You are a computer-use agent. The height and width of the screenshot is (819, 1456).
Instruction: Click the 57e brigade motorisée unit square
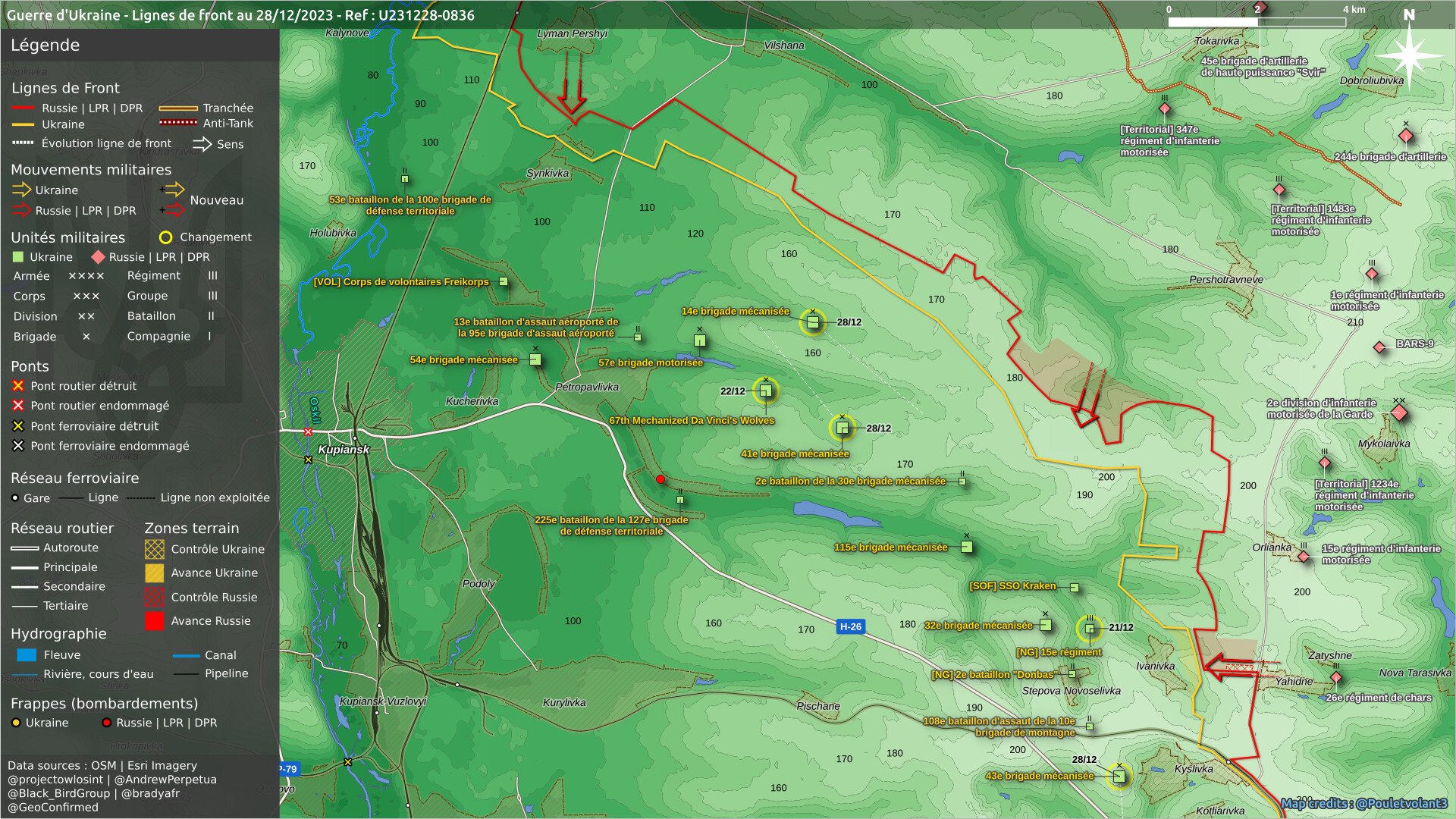(x=699, y=340)
